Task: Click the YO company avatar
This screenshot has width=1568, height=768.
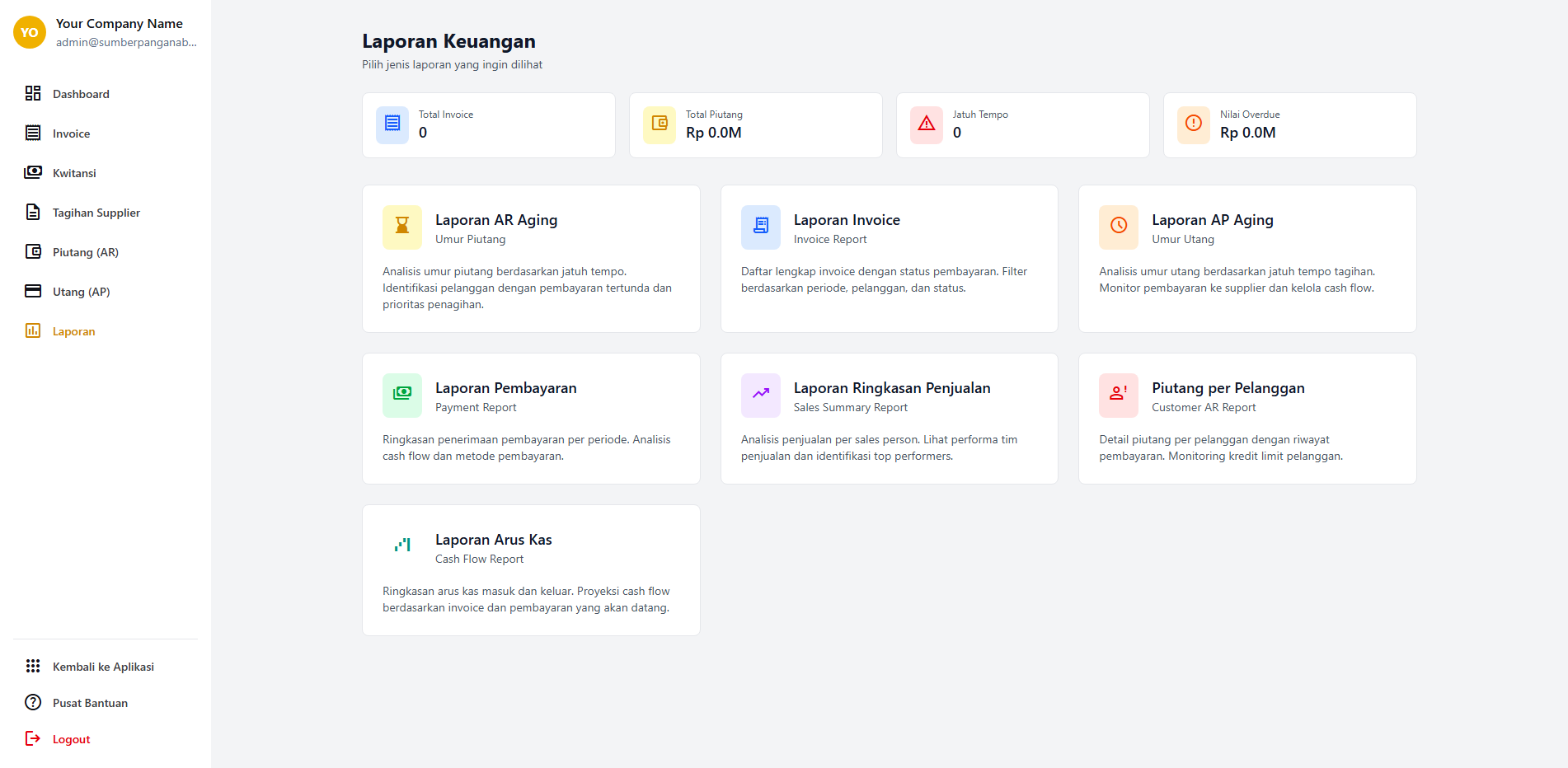Action: [30, 33]
